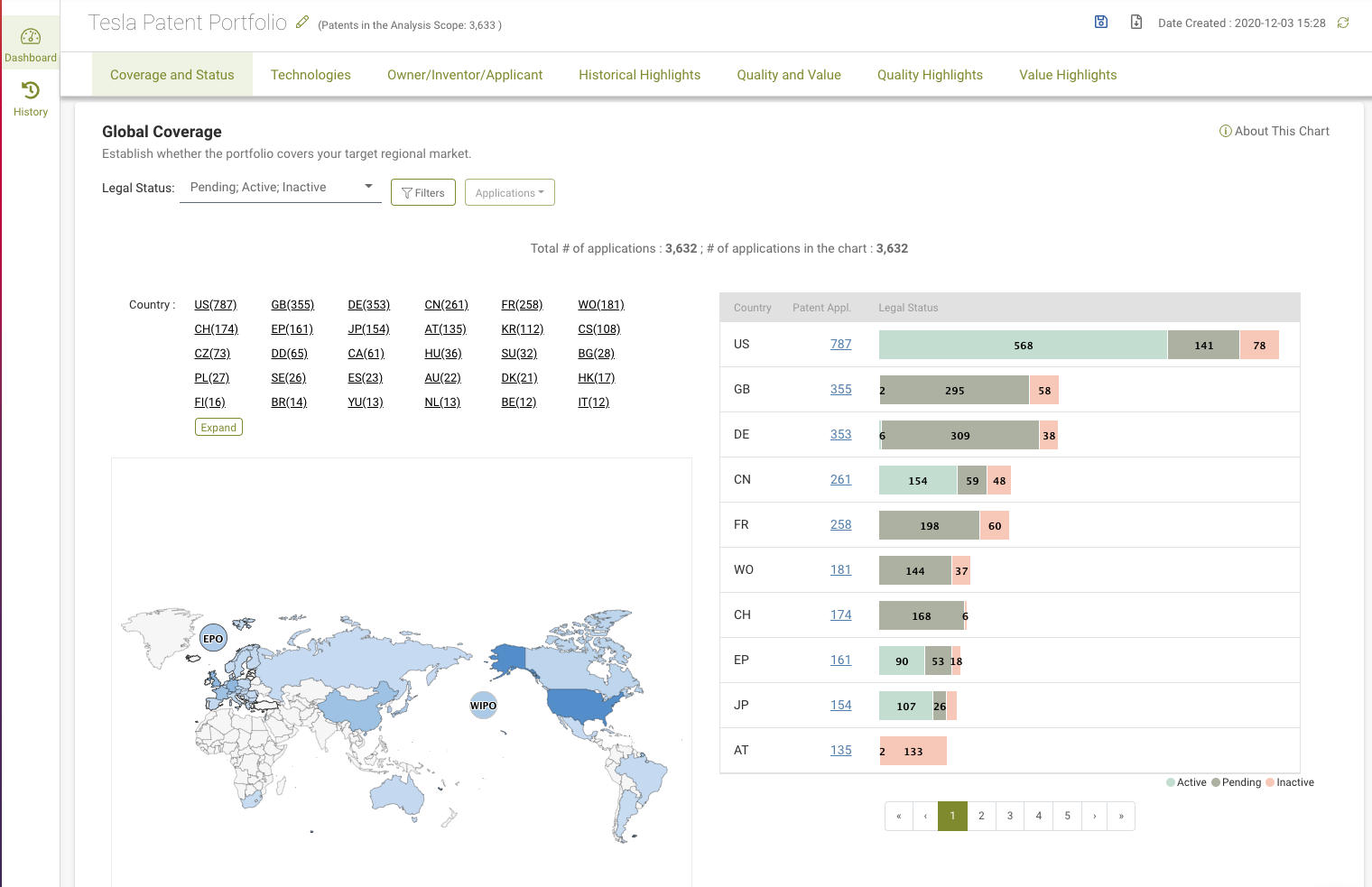Click the export document icon
The width and height of the screenshot is (1372, 887).
(x=1136, y=22)
